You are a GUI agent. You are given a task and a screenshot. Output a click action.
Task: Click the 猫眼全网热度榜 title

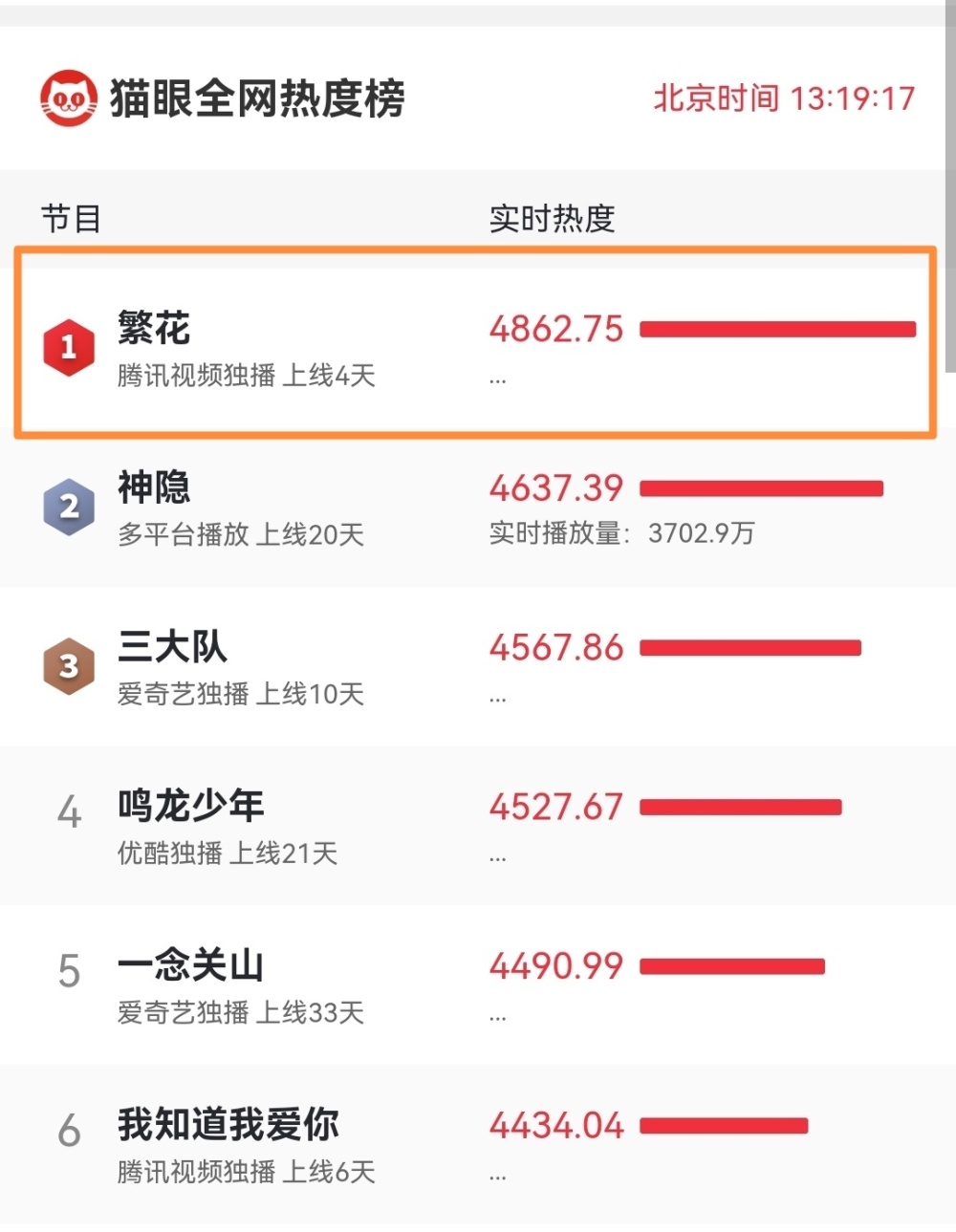pyautogui.click(x=257, y=97)
